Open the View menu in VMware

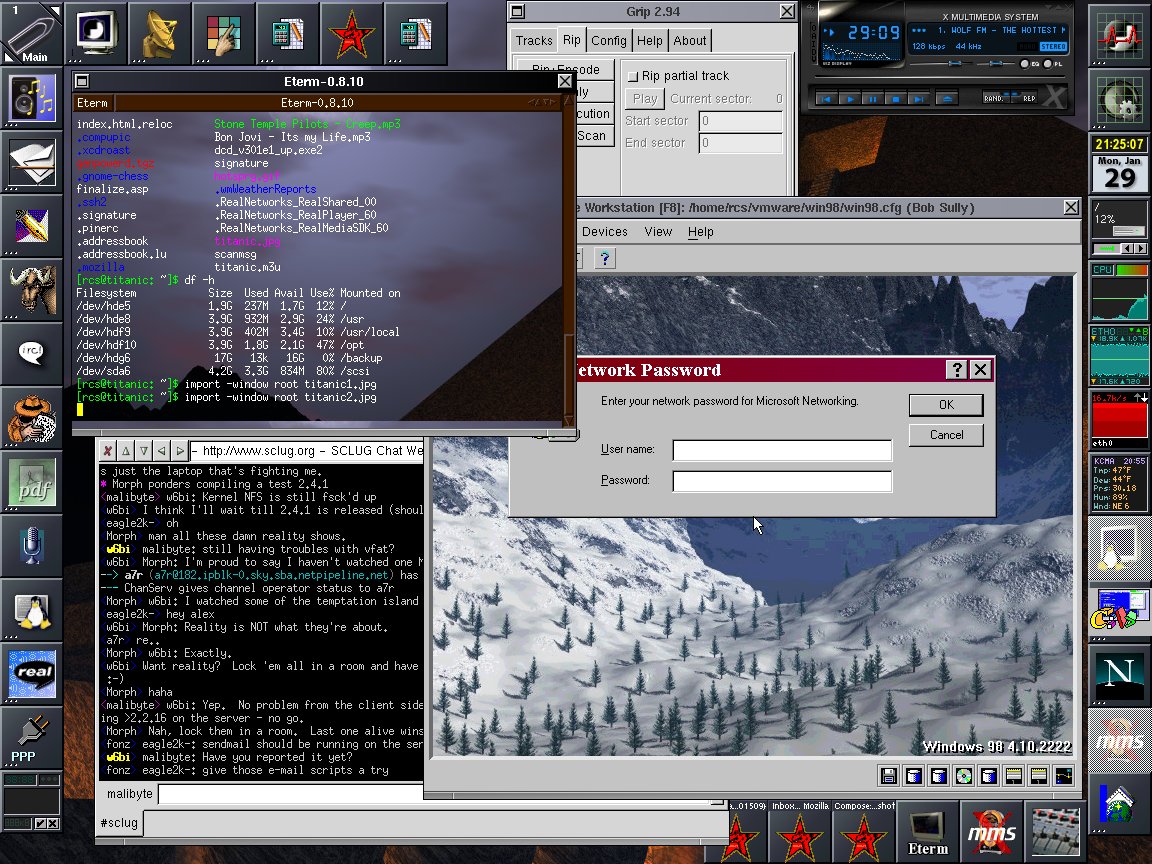click(658, 231)
